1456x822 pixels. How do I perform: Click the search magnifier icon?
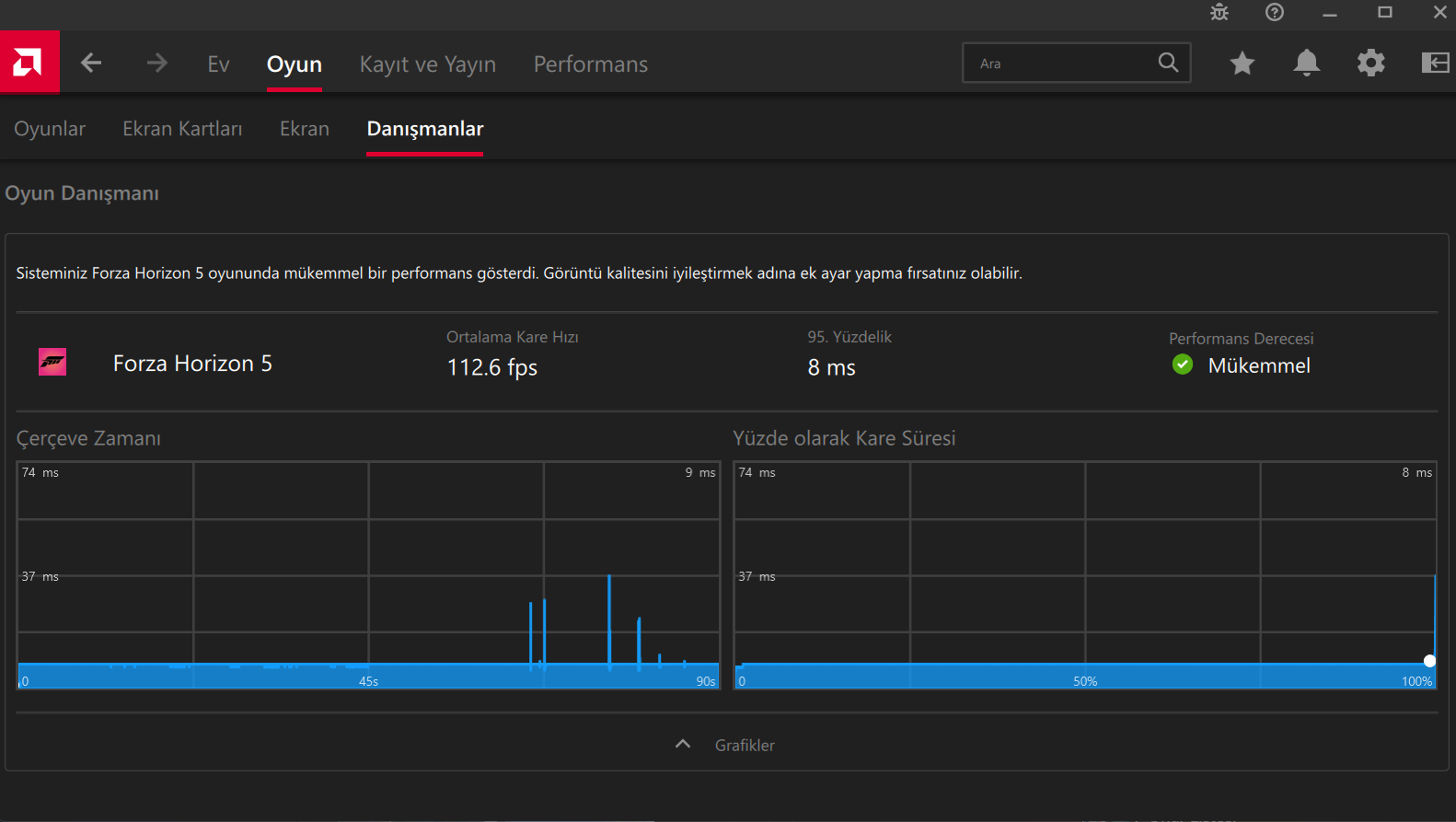click(x=1168, y=63)
